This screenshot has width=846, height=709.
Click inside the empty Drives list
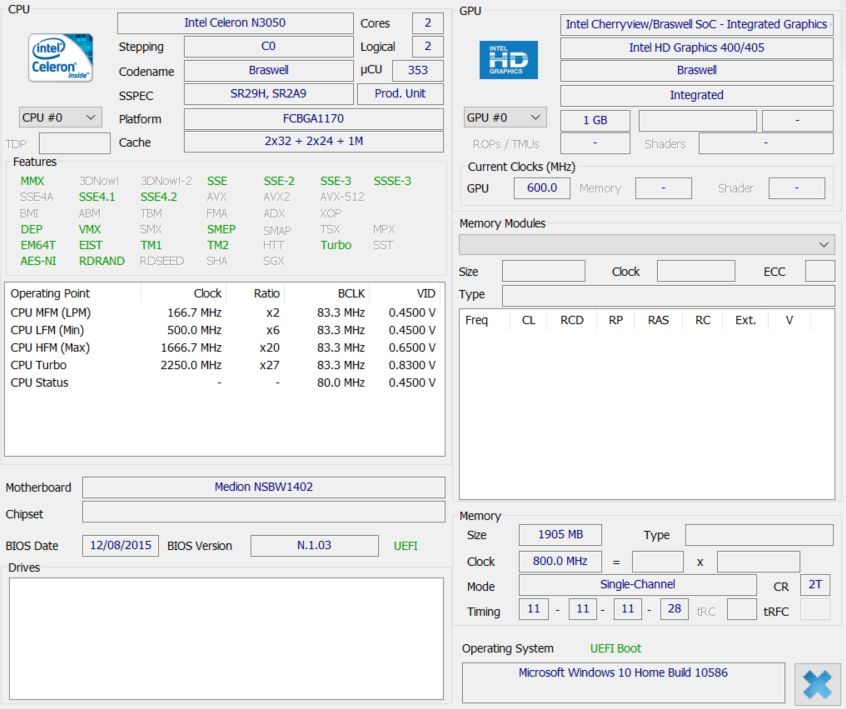226,638
